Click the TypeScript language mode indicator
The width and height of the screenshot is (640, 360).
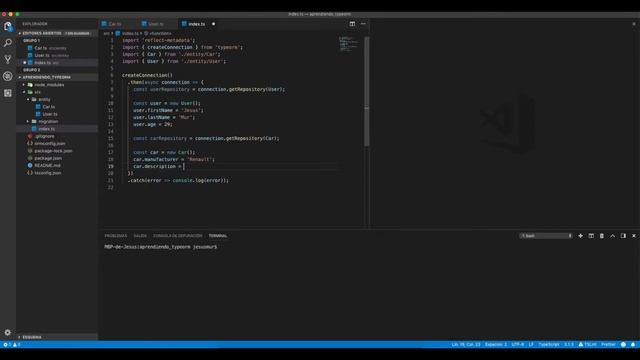pyautogui.click(x=549, y=344)
